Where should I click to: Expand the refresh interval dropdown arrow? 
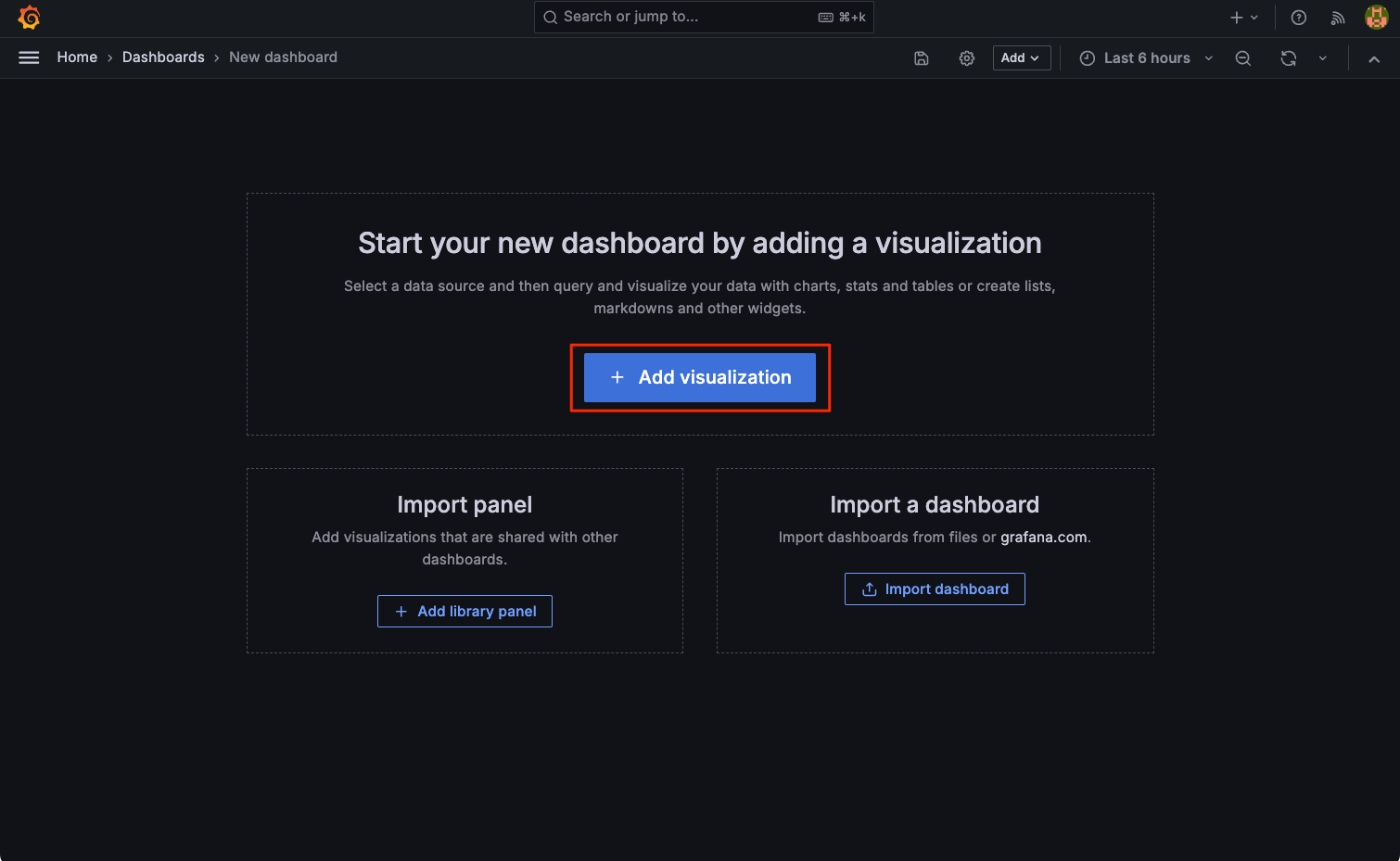(x=1322, y=58)
